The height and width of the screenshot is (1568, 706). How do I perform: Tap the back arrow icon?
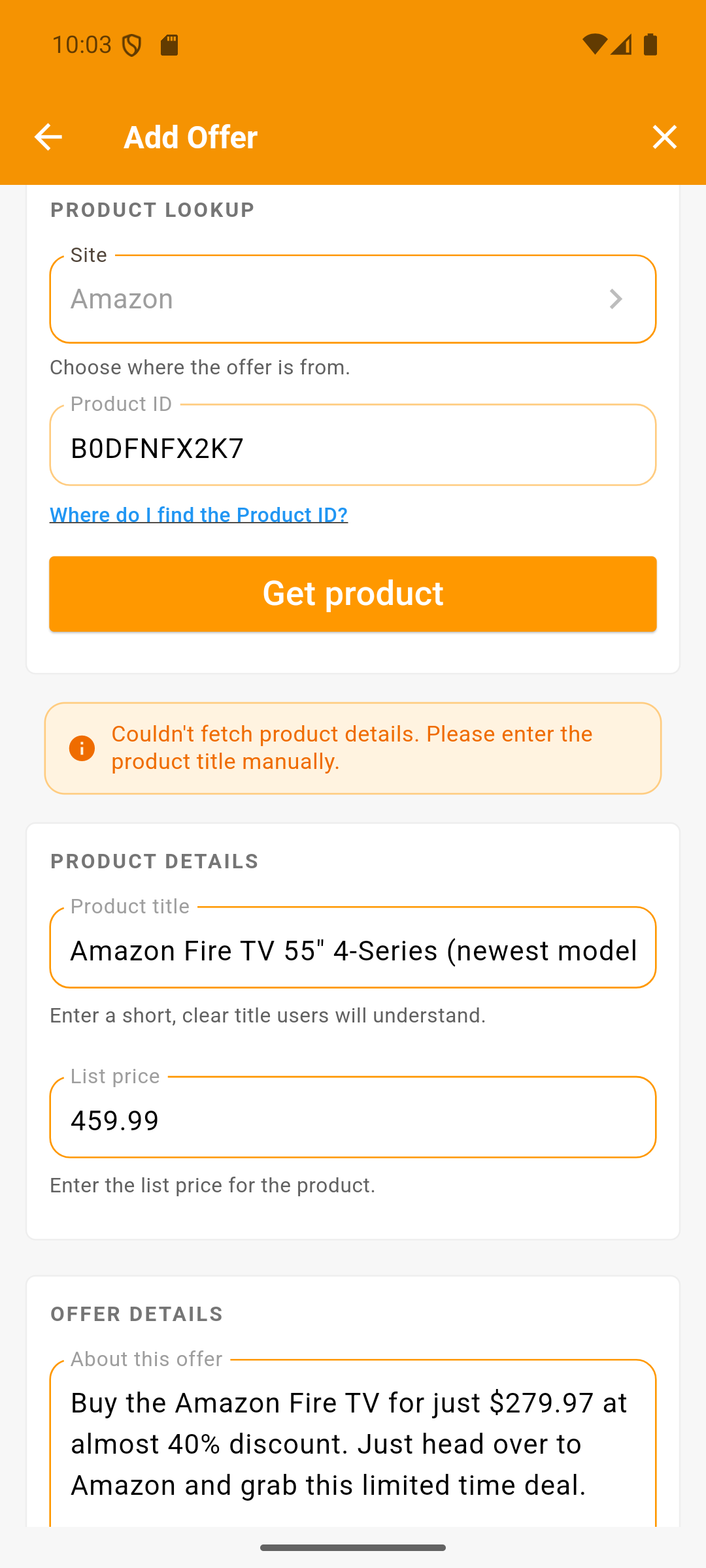48,137
